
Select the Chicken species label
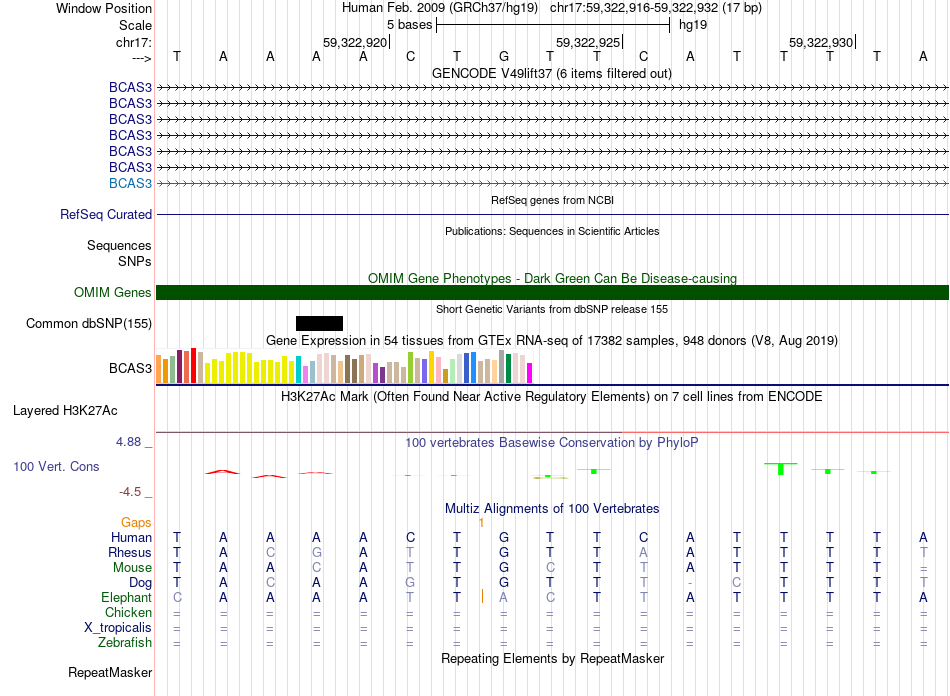point(128,612)
